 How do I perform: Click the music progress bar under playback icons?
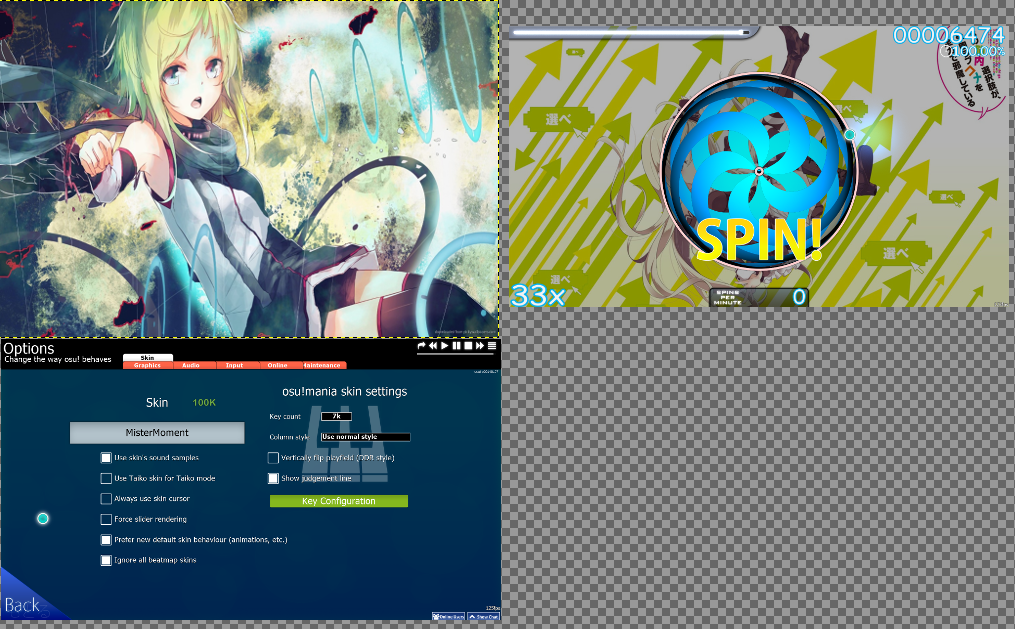pos(457,353)
